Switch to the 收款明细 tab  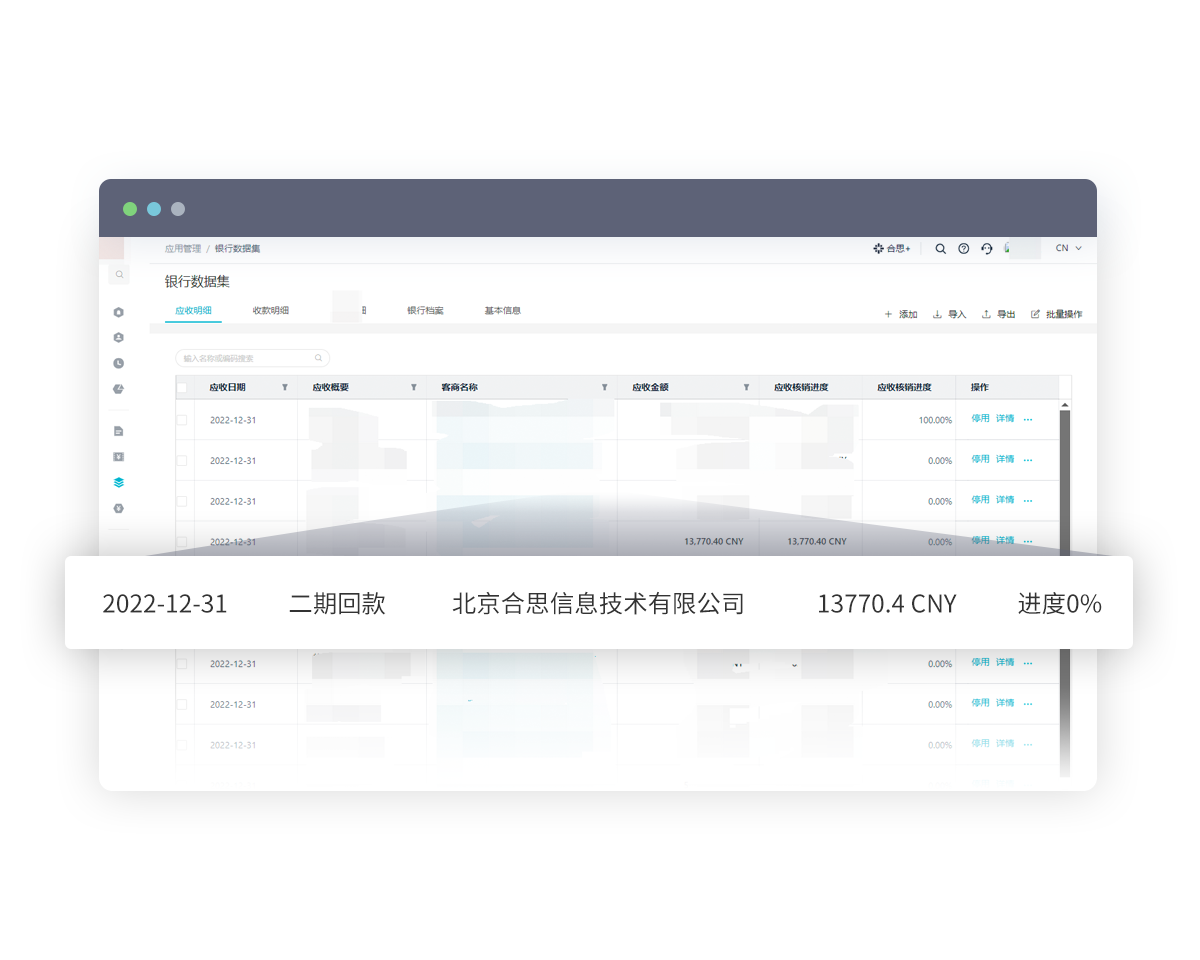coord(271,311)
